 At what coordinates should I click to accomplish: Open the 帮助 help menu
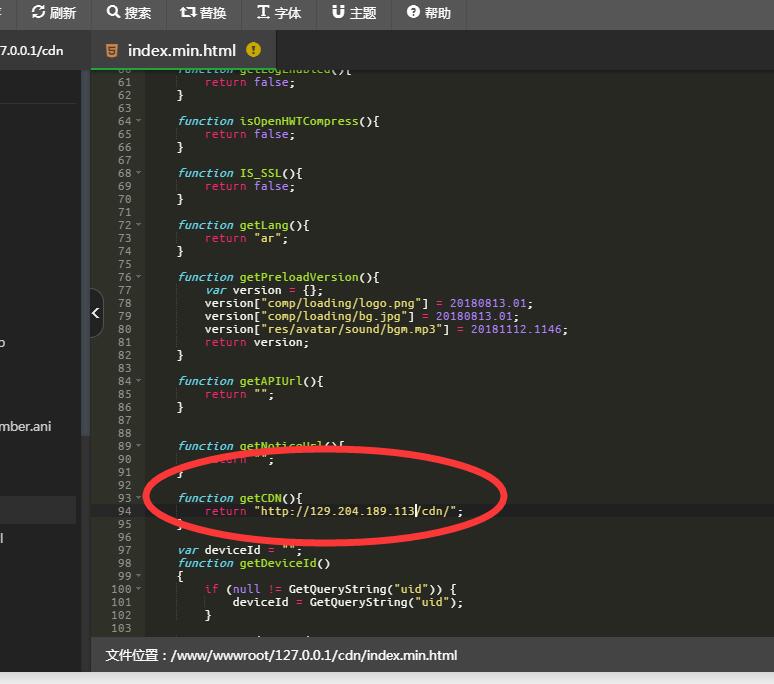(x=428, y=12)
